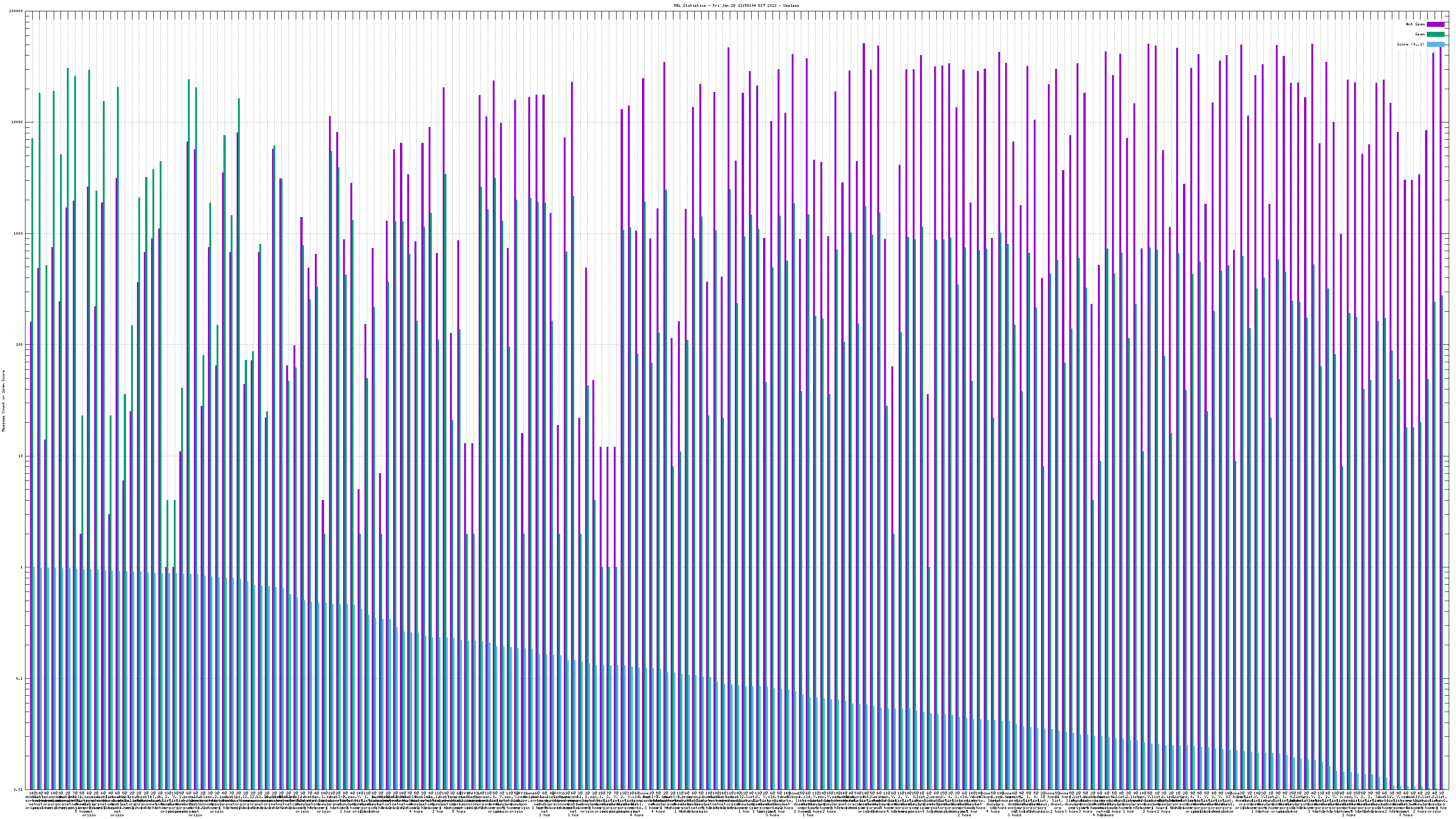Click the 0.01 y-axis tick label
The image size is (1456, 819).
(x=19, y=789)
